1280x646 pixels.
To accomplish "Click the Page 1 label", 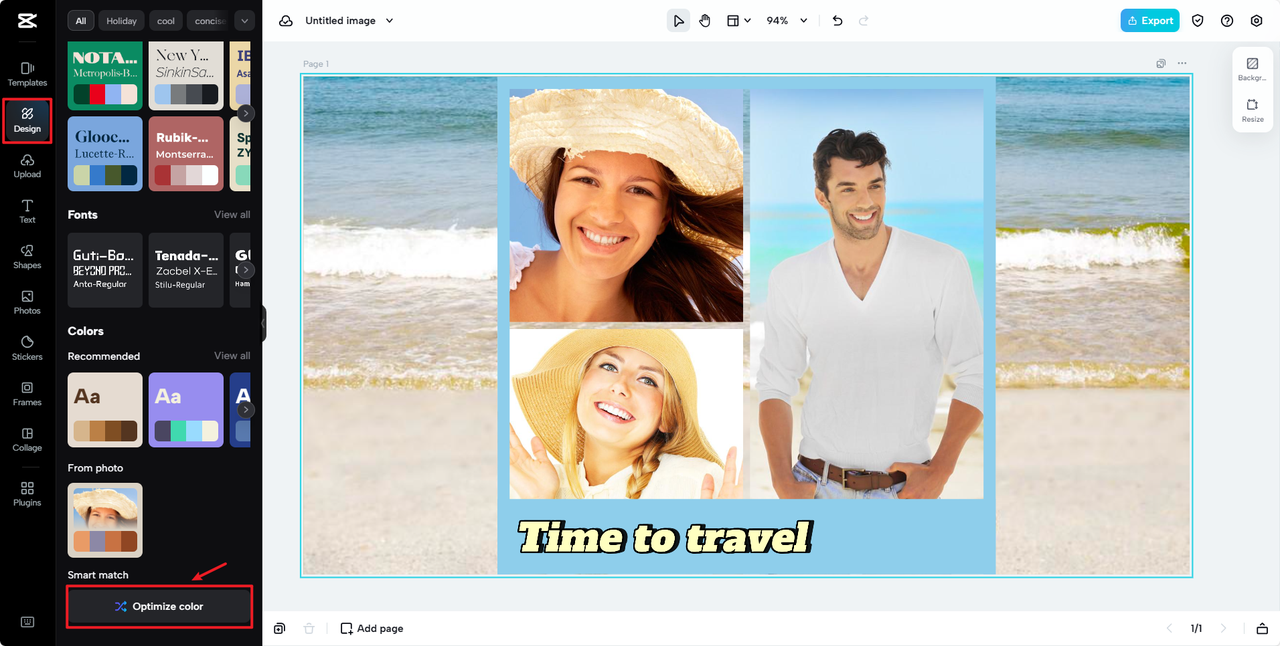I will [316, 64].
